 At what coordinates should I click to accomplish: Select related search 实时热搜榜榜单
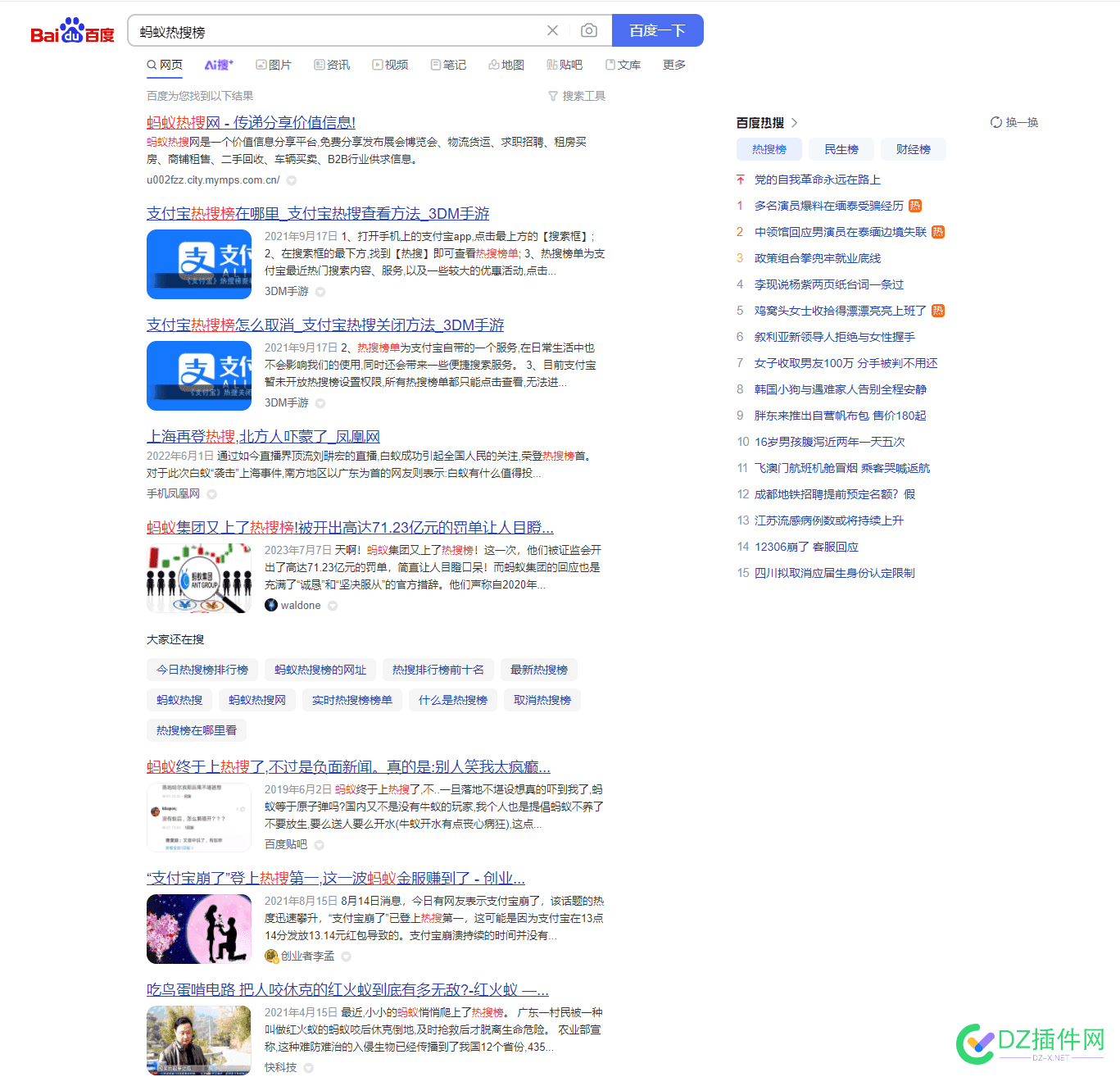coord(352,700)
